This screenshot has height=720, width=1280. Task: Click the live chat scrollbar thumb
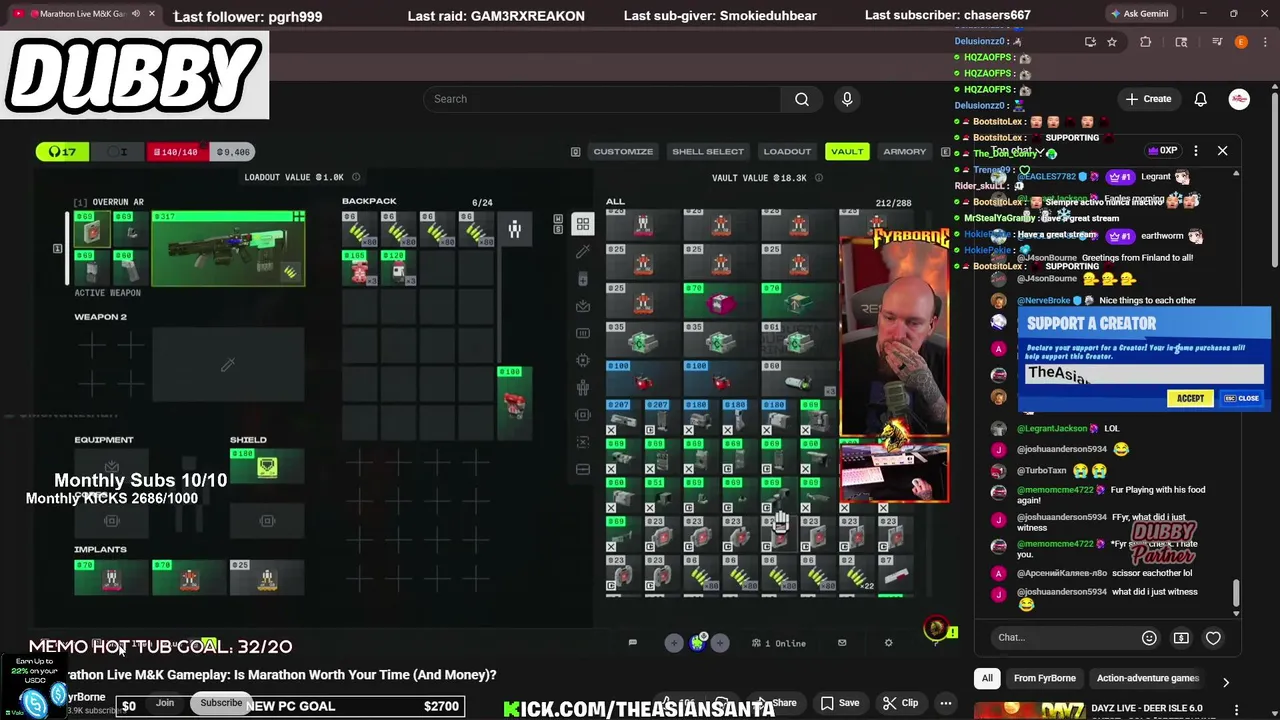pos(1236,593)
